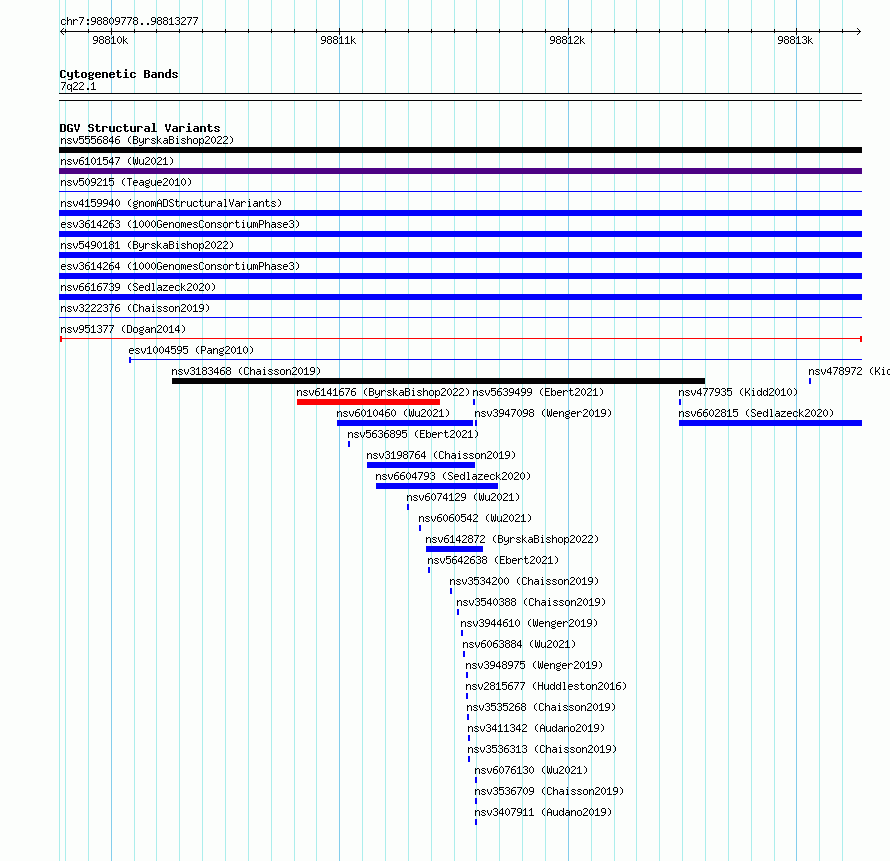Open nsv3222376 (Chaisson2019) label

click(135, 308)
